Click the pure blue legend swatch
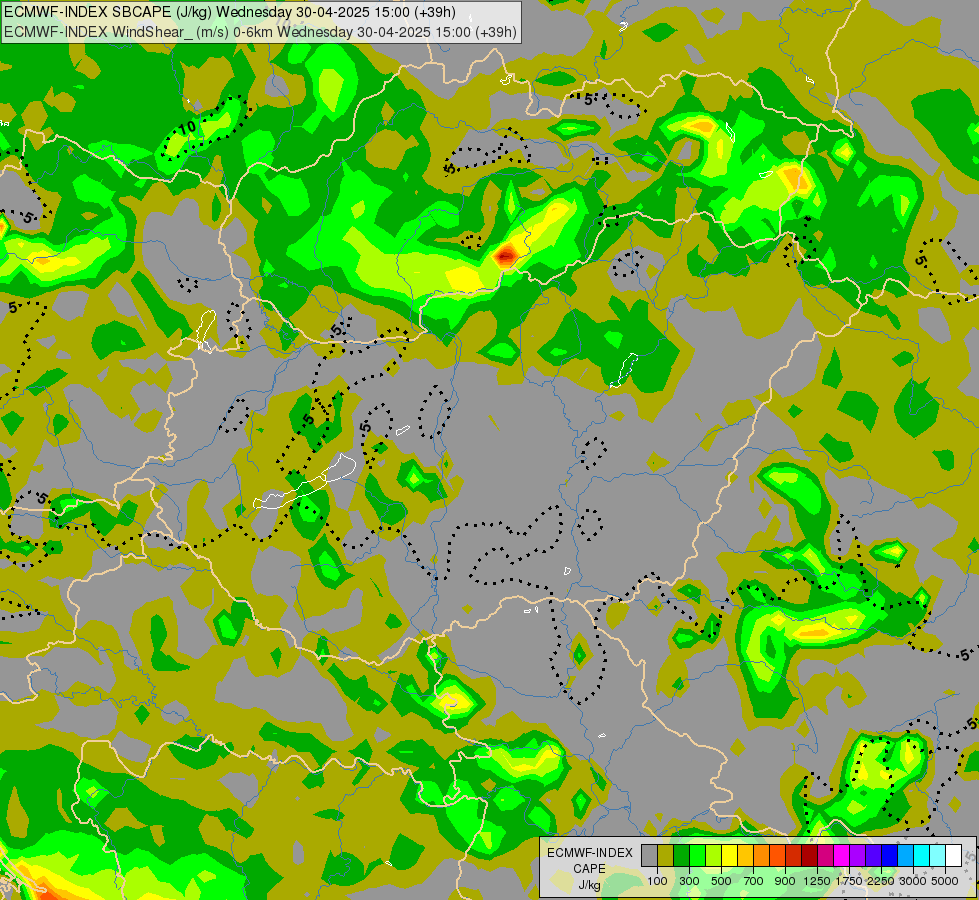The image size is (979, 900). (x=890, y=856)
